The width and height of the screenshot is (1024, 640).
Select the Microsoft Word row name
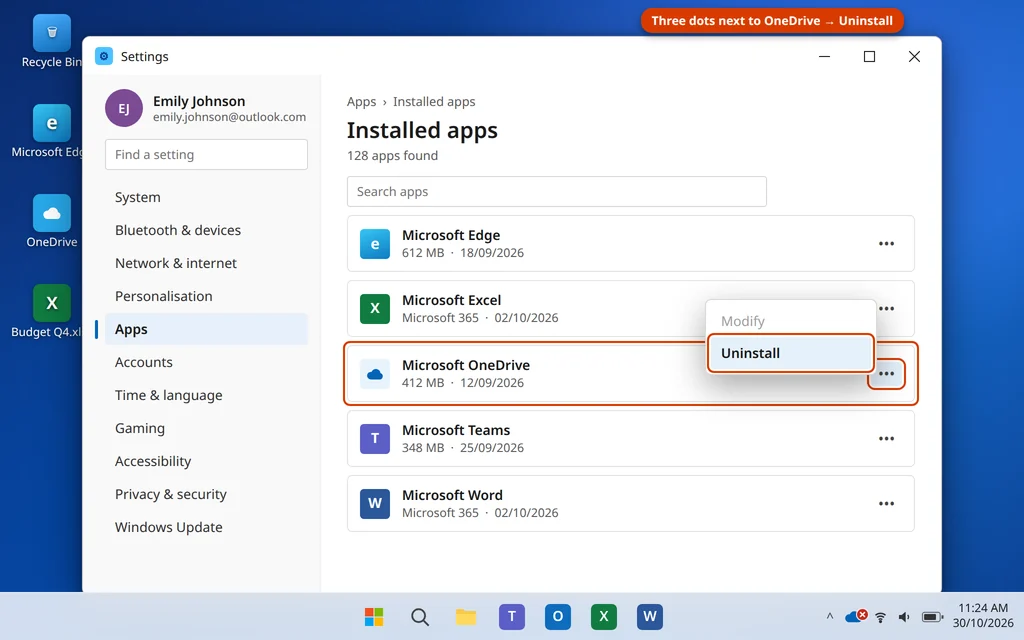point(452,495)
